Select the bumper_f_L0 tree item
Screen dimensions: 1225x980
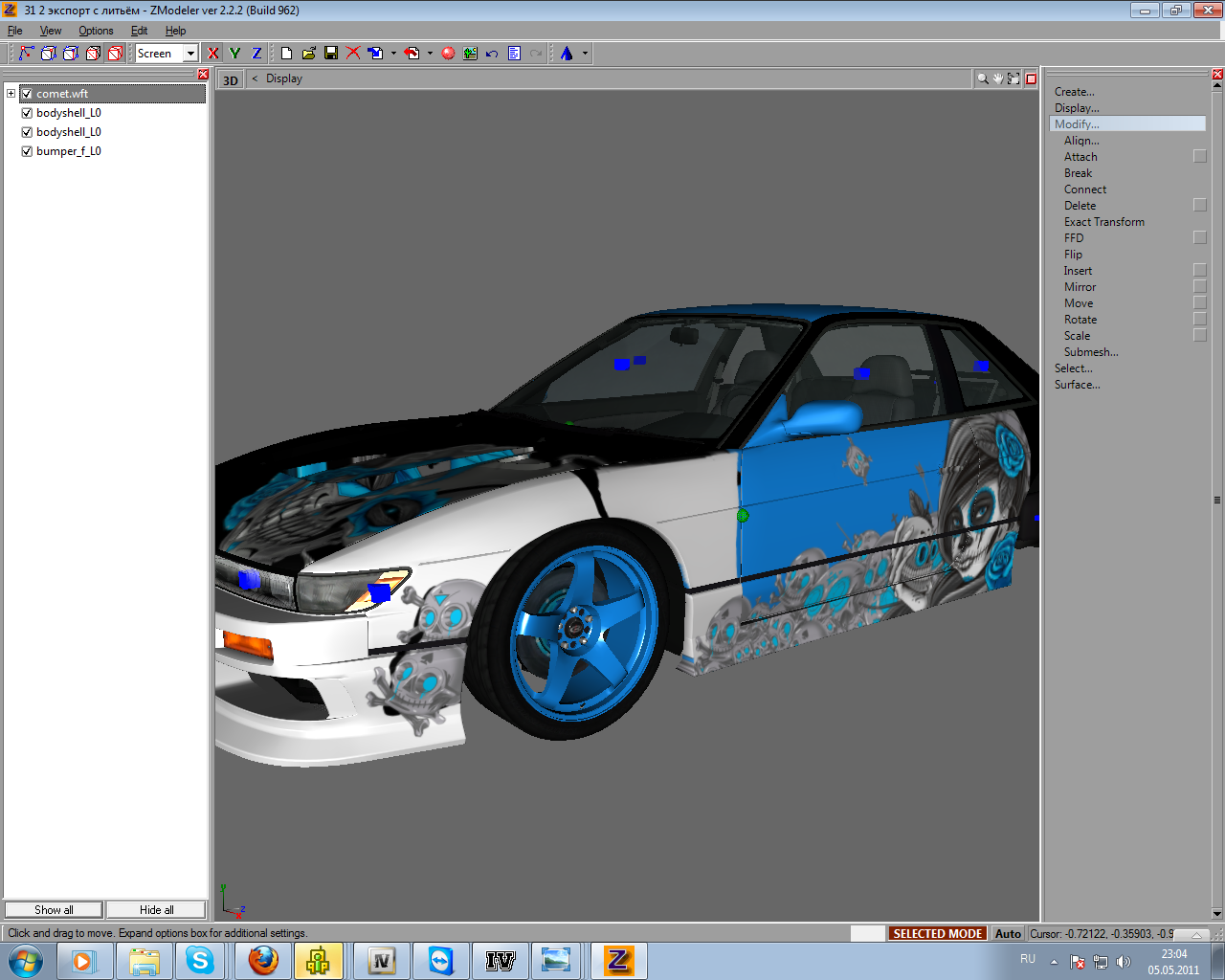pos(69,151)
